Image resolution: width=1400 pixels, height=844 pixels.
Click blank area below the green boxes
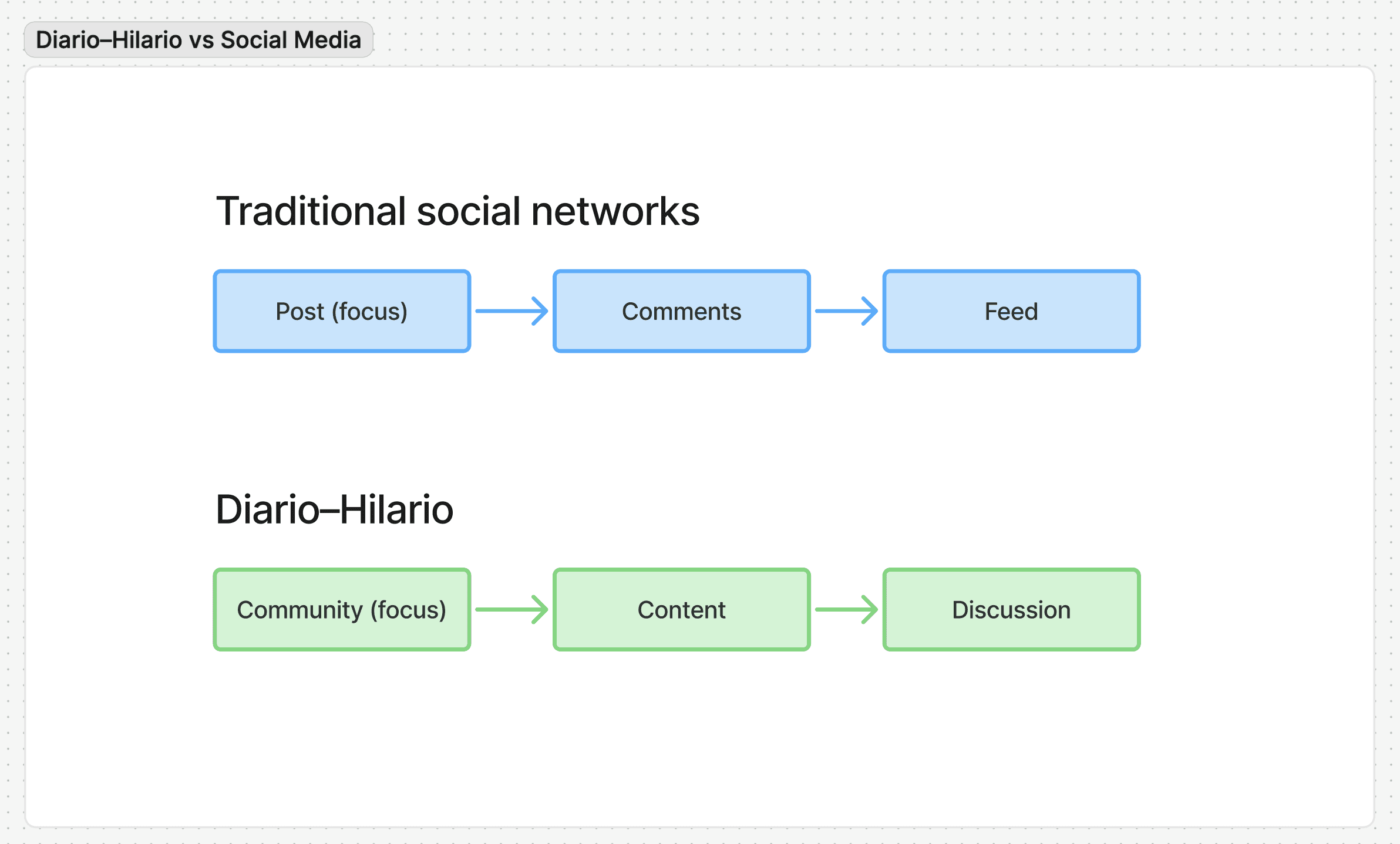pos(681,740)
